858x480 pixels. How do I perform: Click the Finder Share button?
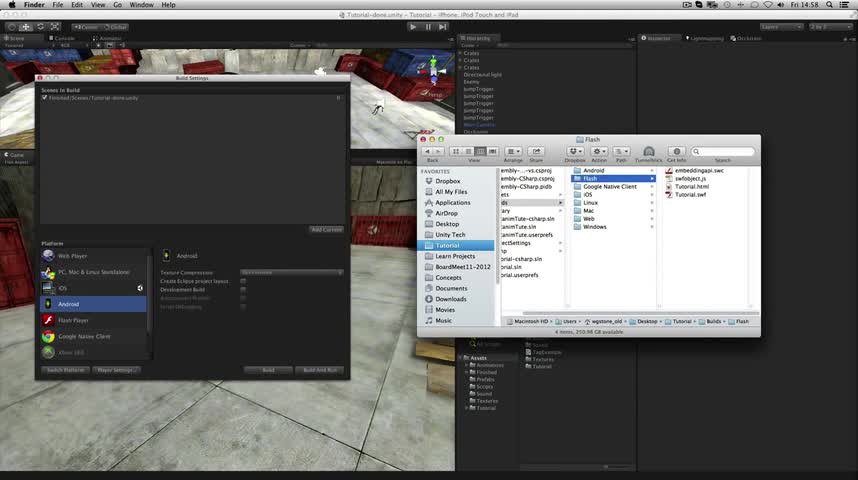pos(536,152)
